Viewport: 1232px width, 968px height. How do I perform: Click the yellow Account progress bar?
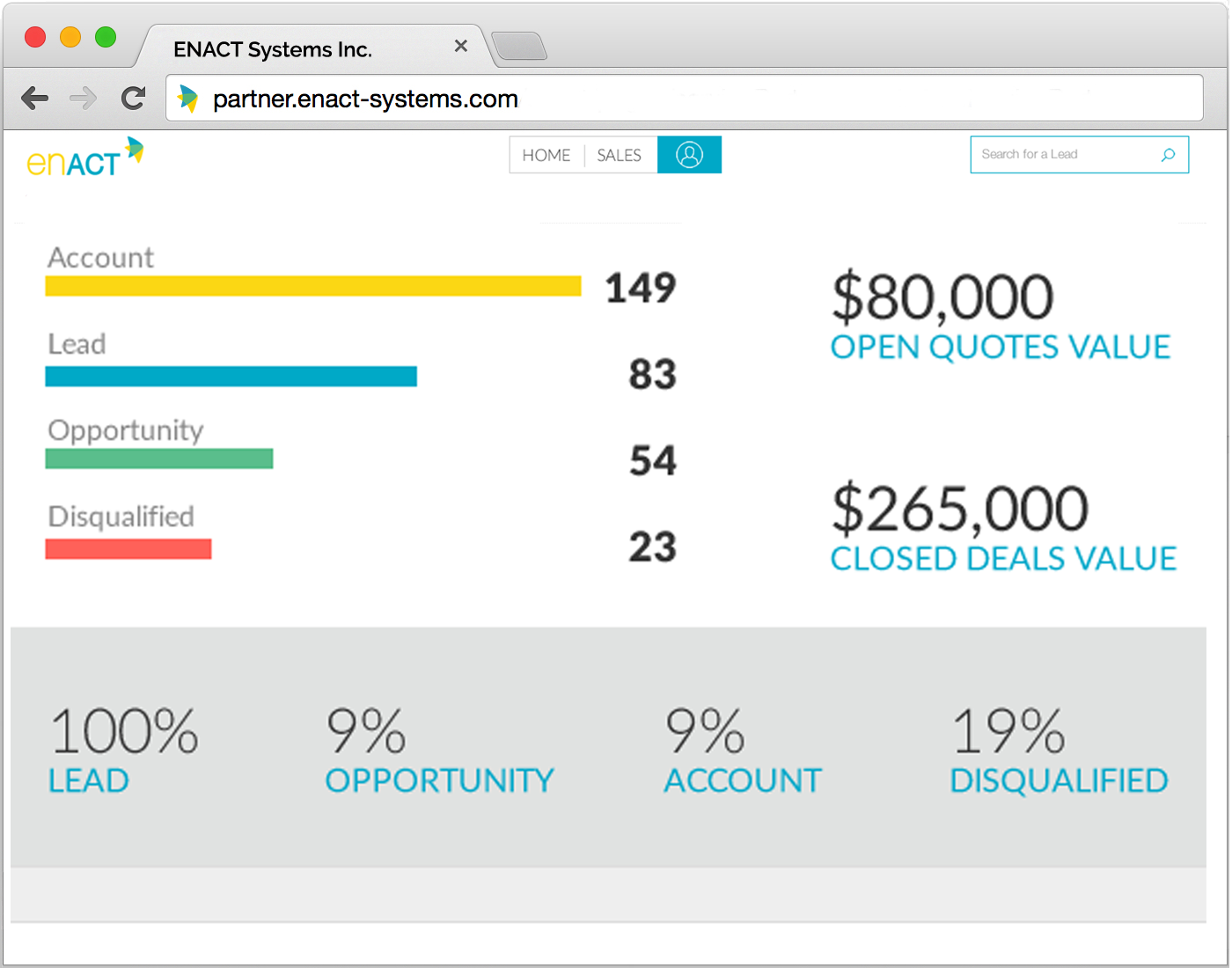click(x=312, y=286)
